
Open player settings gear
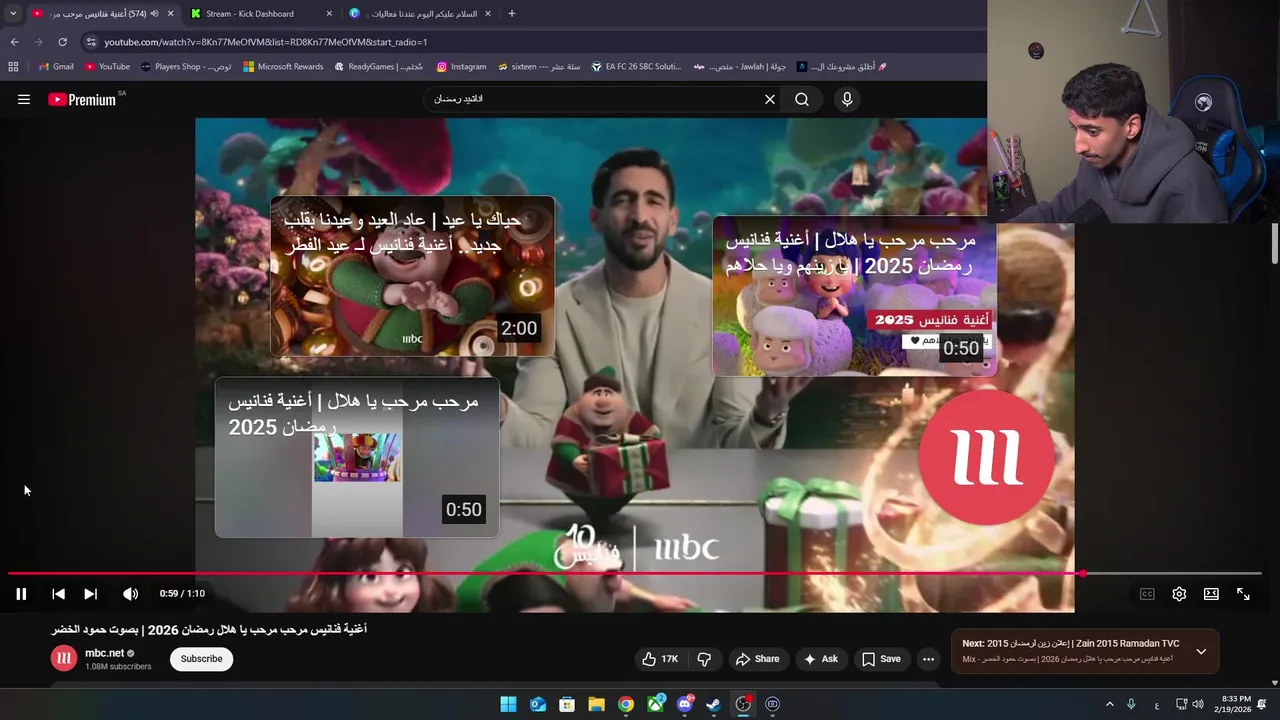pos(1179,594)
